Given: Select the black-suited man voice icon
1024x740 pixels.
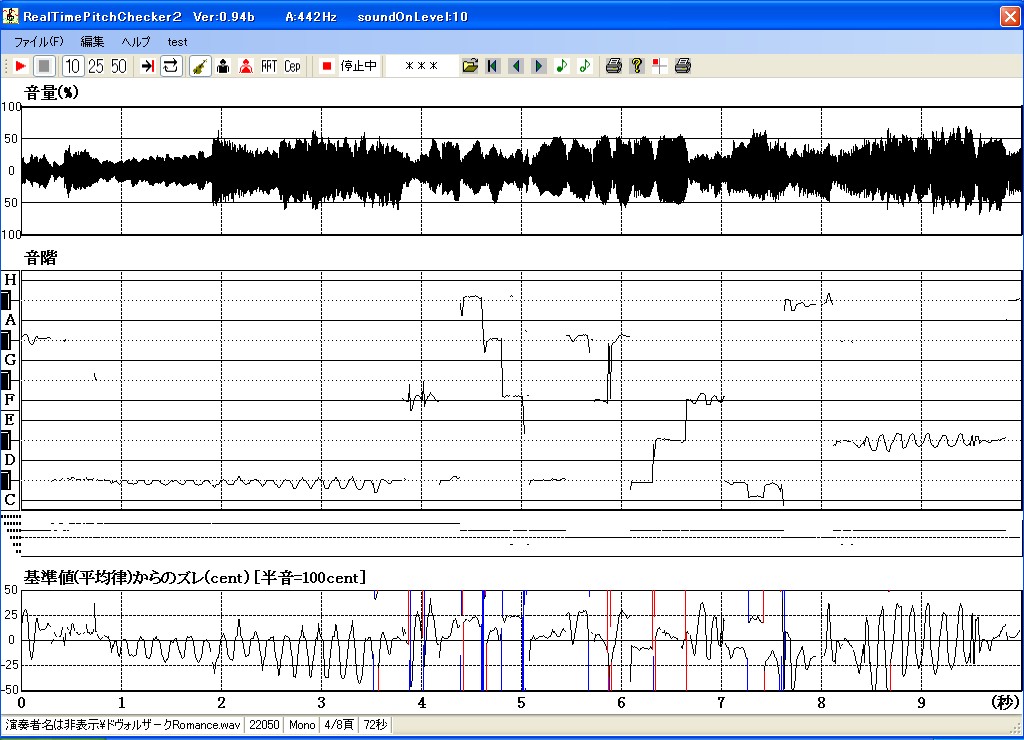Looking at the screenshot, I should (x=223, y=66).
